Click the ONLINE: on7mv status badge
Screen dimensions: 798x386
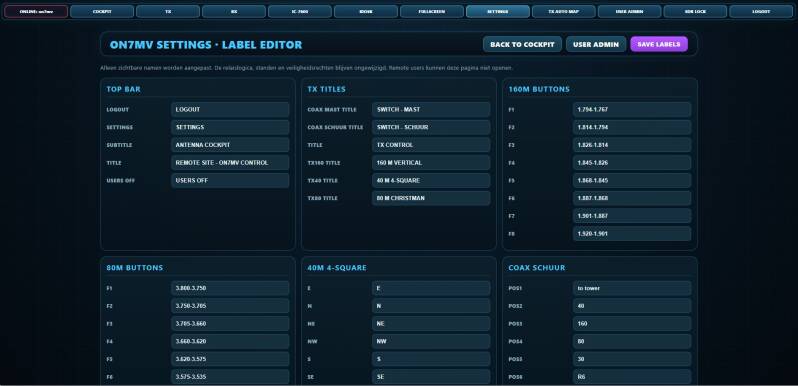click(36, 11)
